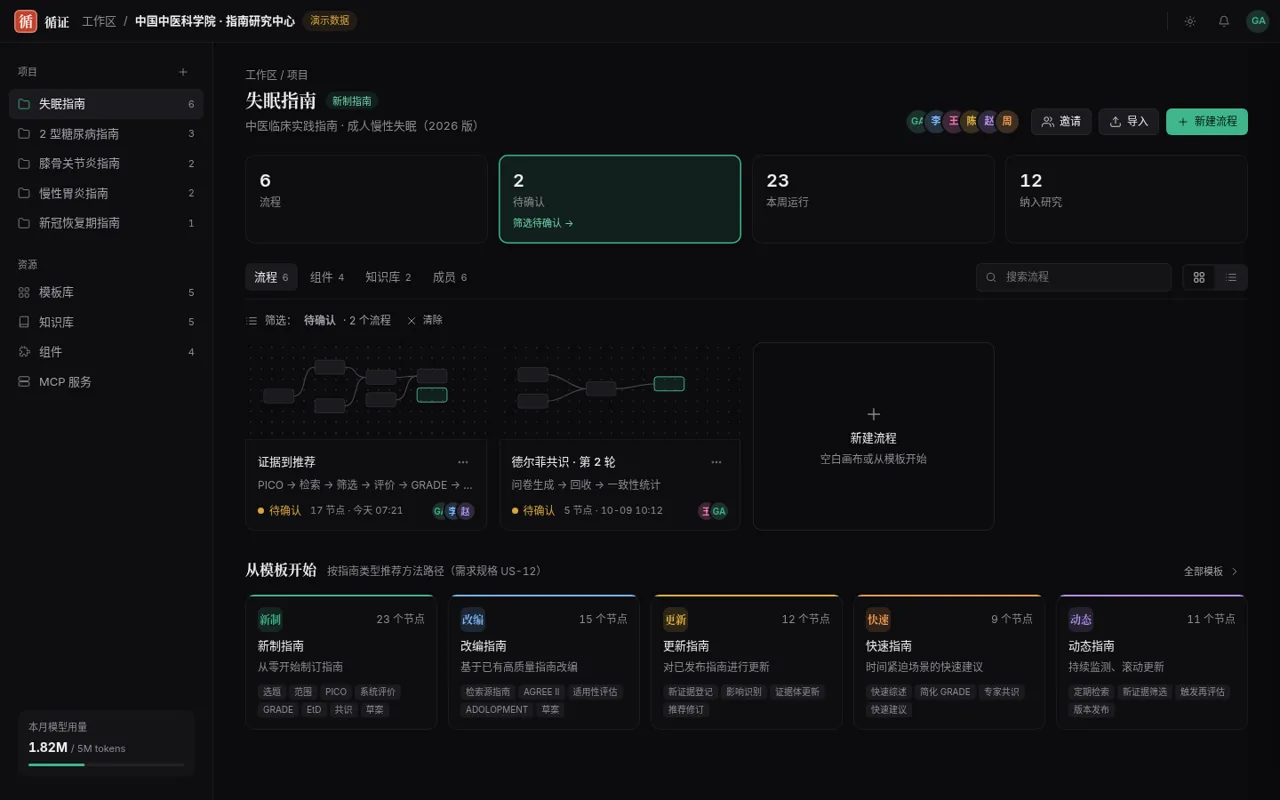Open the GA account avatar in the top bar
Viewport: 1280px width, 800px height.
click(1257, 21)
